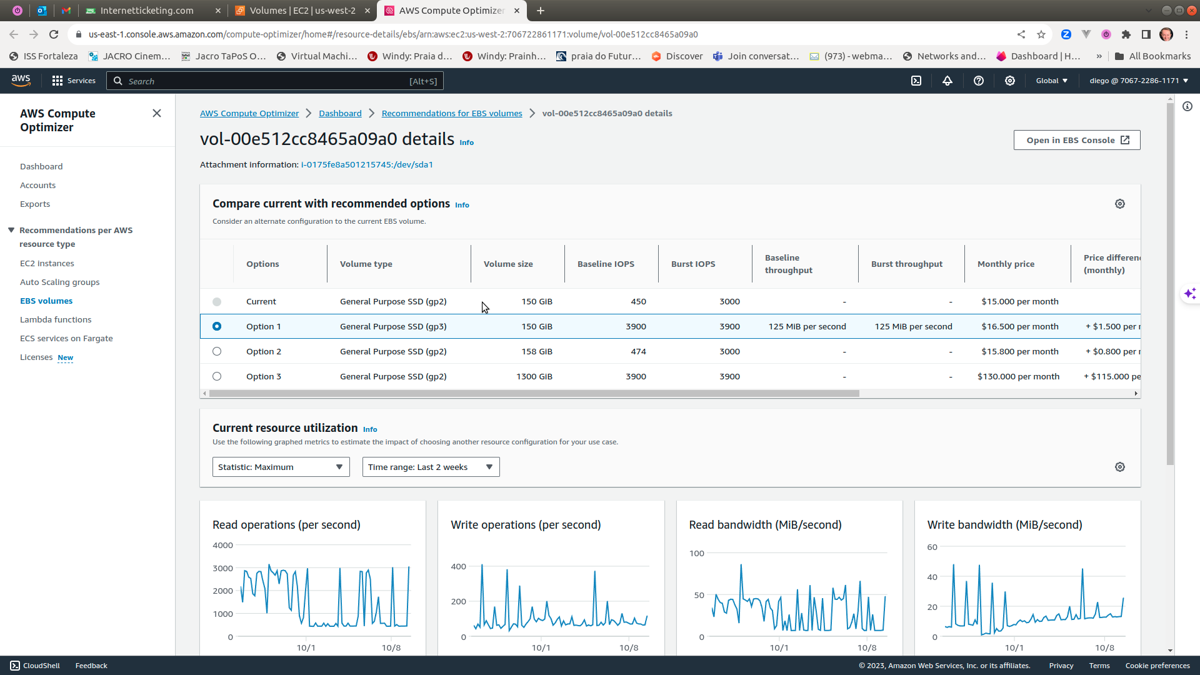
Task: Open AWS console settings gear
Action: click(x=1010, y=81)
